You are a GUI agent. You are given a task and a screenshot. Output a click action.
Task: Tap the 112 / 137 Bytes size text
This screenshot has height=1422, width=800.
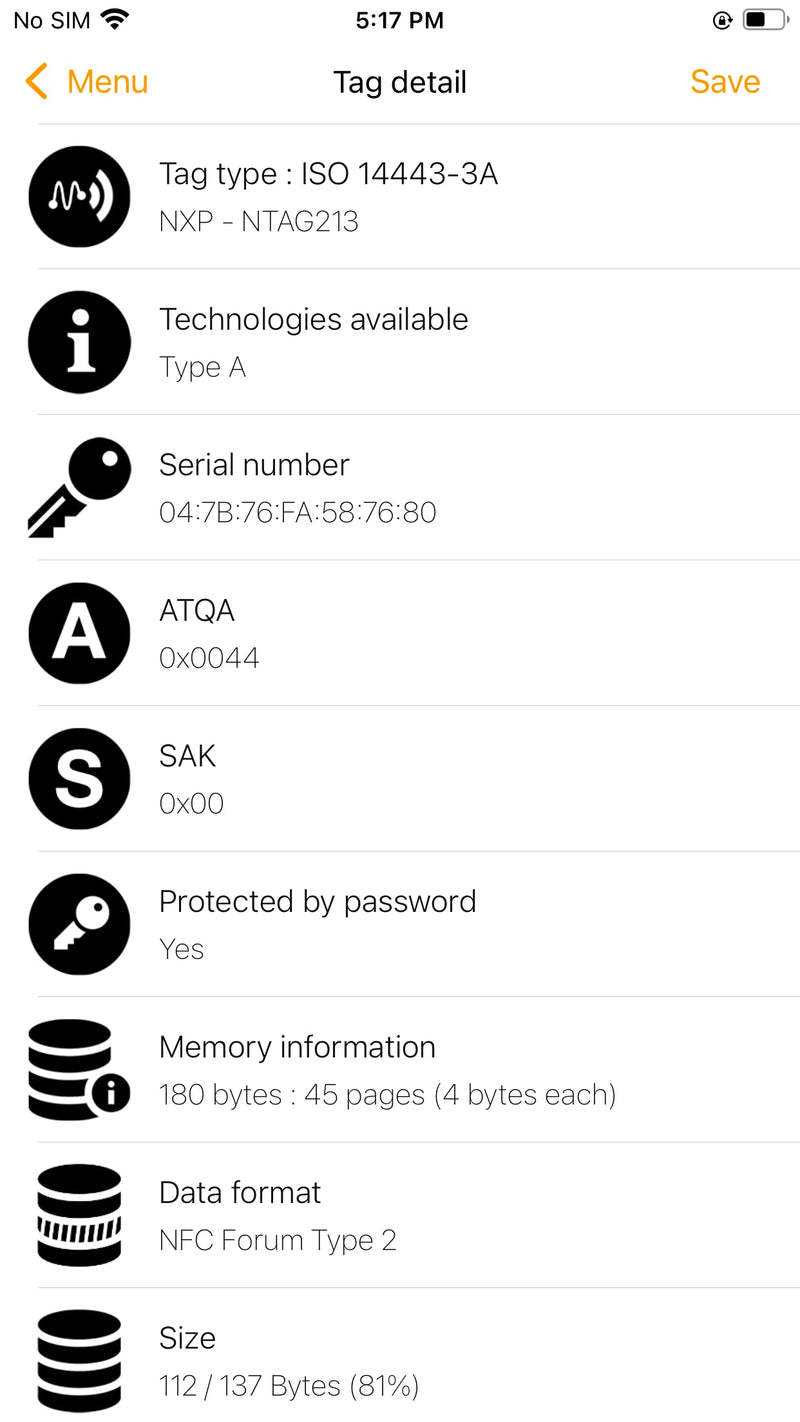pos(288,1386)
